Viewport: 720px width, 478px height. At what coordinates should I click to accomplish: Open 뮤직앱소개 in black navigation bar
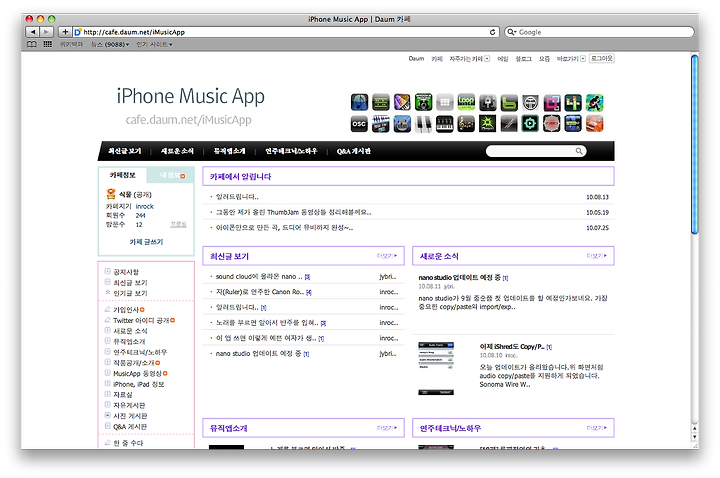point(229,151)
